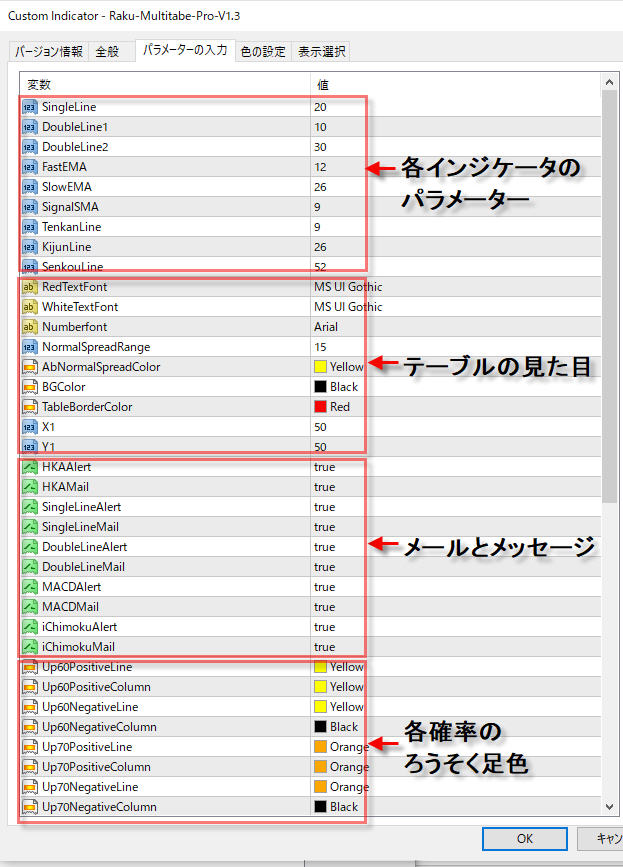Click the integer icon beside FastEMA

point(29,167)
